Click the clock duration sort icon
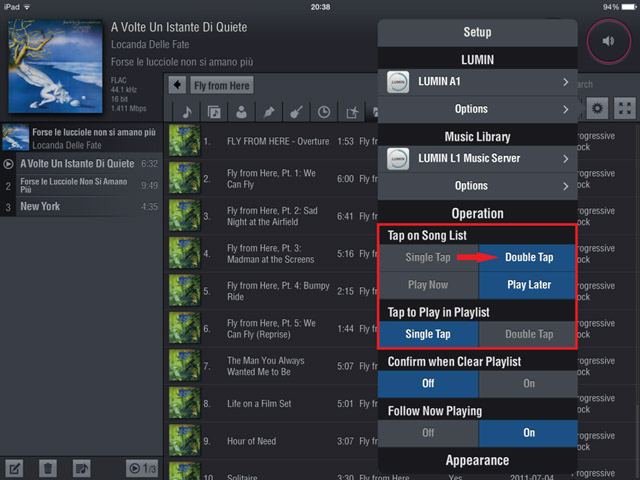 click(x=324, y=111)
